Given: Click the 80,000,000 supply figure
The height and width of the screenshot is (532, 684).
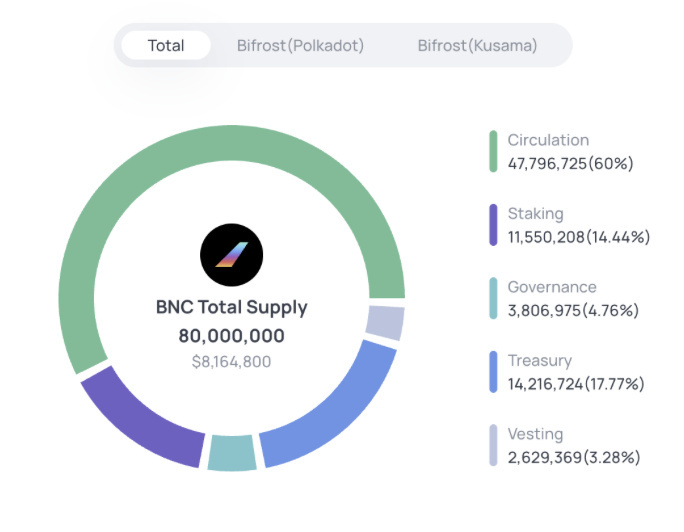Looking at the screenshot, I should tap(232, 336).
